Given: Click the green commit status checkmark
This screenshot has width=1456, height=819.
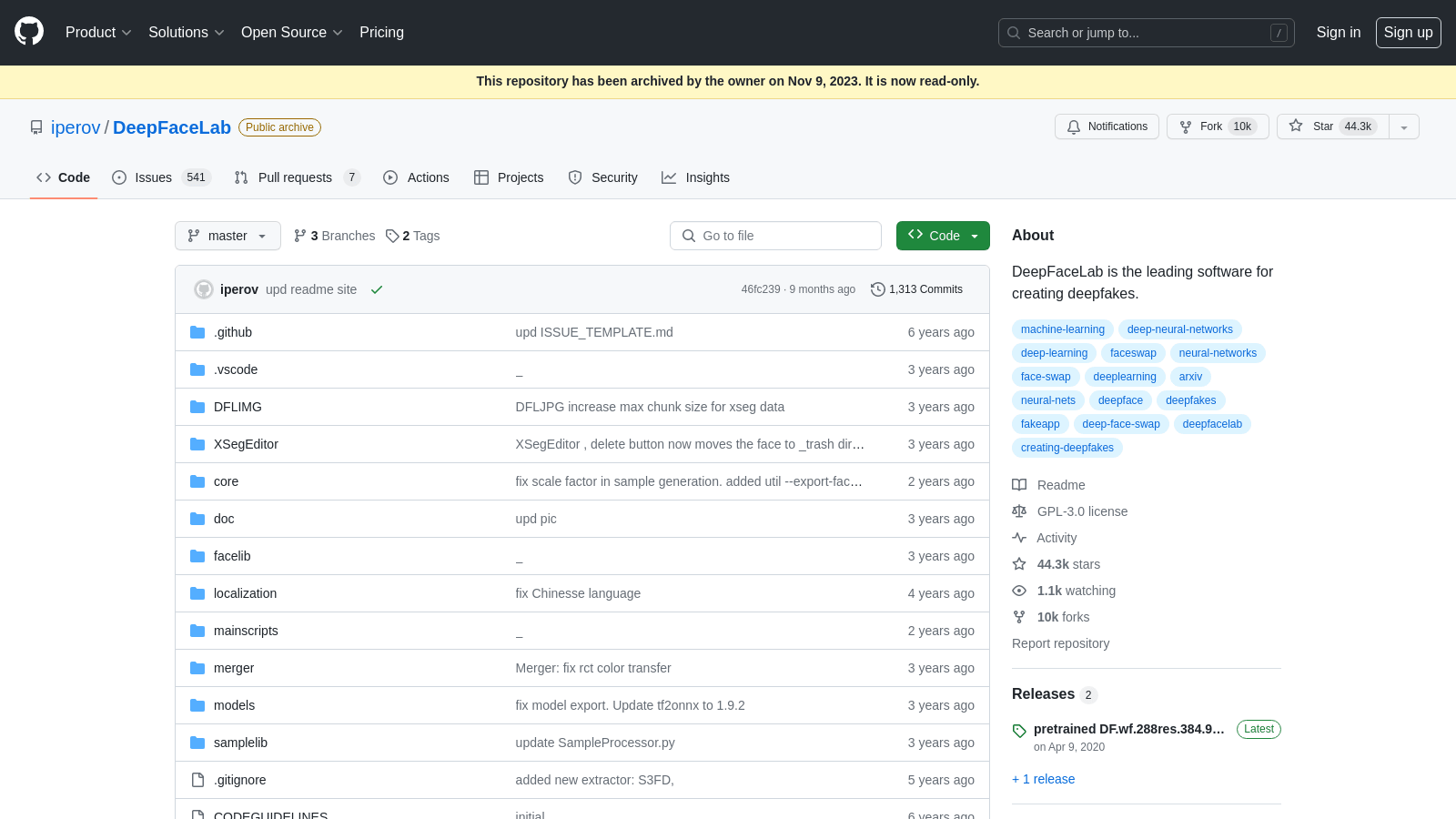Looking at the screenshot, I should (377, 289).
